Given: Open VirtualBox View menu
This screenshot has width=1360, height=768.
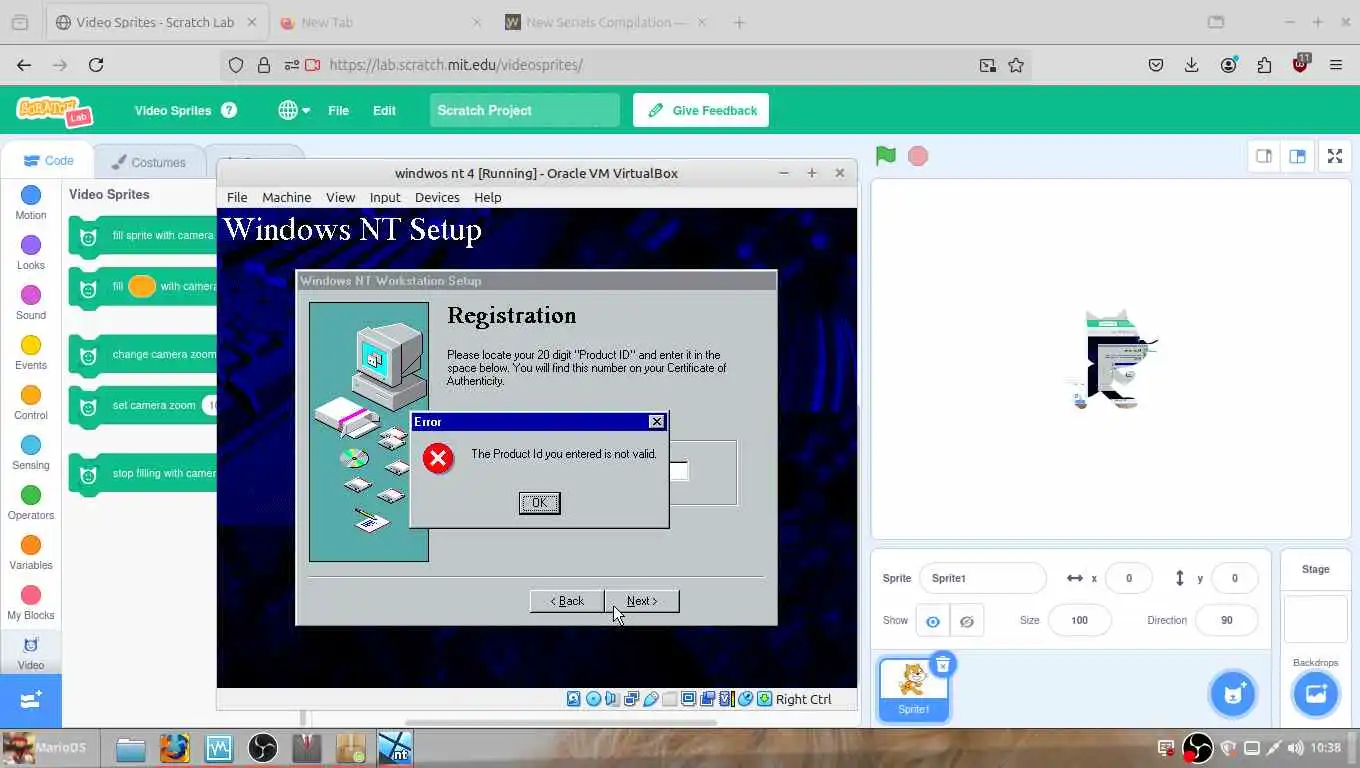Looking at the screenshot, I should coord(340,197).
